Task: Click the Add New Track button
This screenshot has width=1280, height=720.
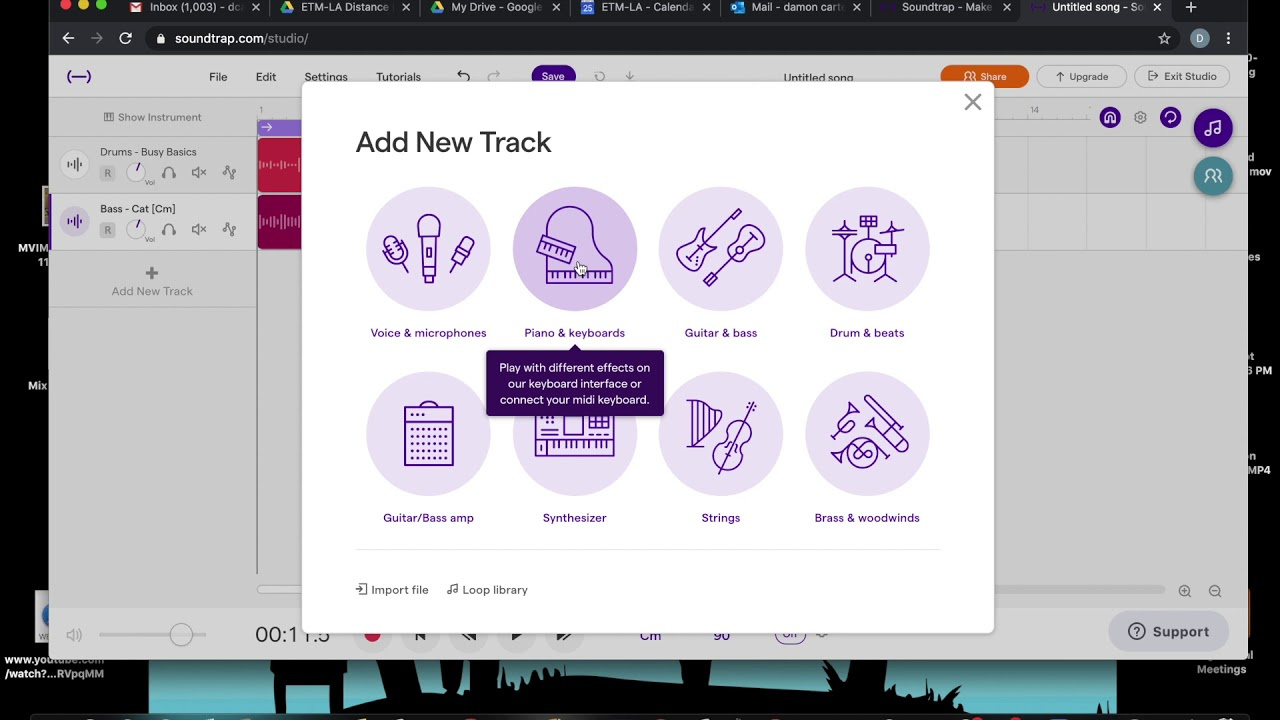Action: coord(152,282)
